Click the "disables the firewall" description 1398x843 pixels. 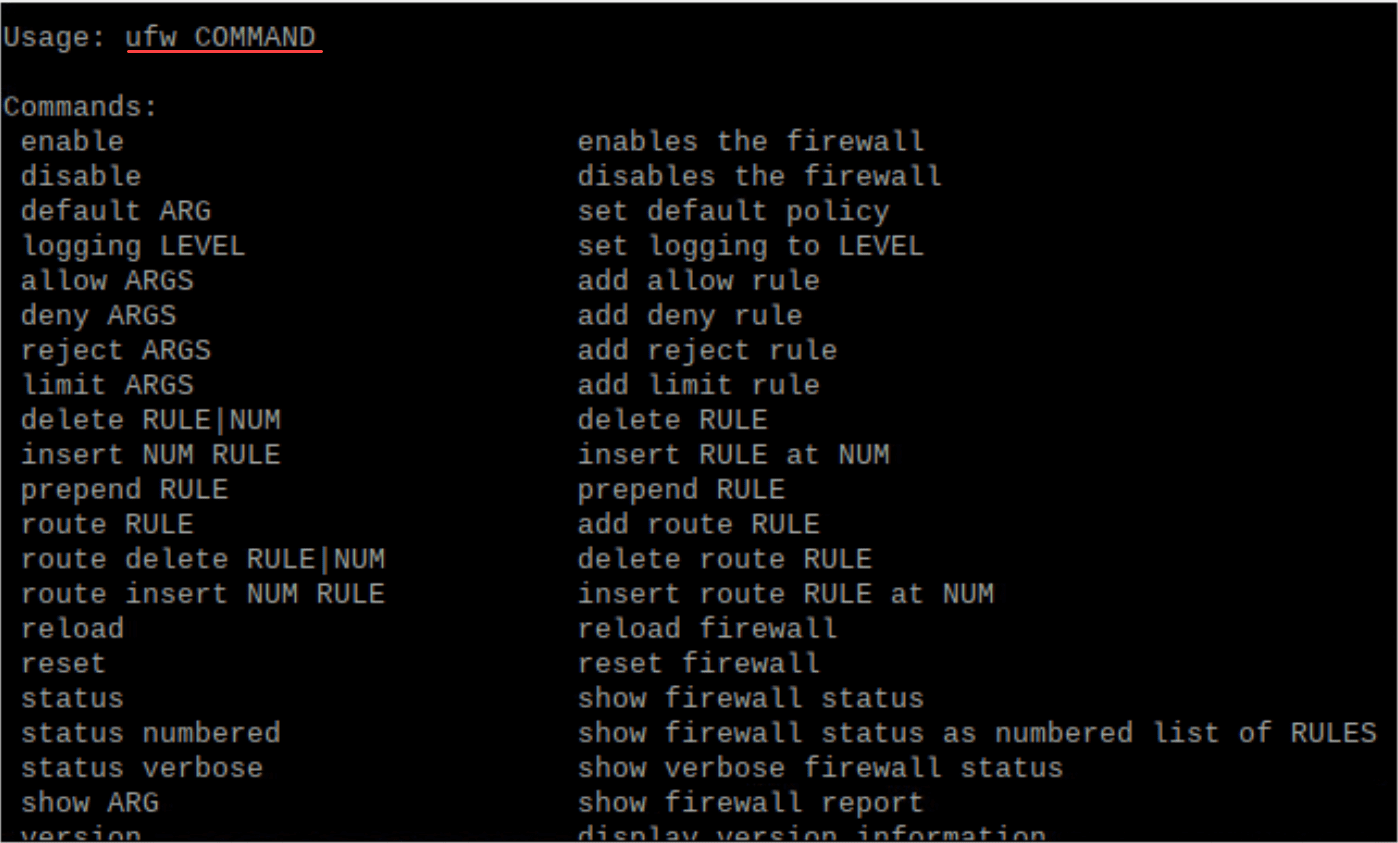[759, 177]
